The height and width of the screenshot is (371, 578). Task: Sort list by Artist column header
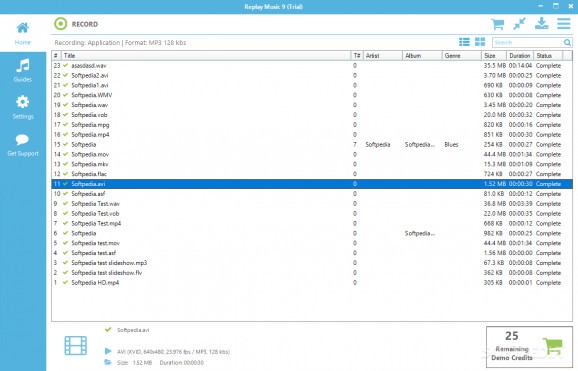click(382, 56)
